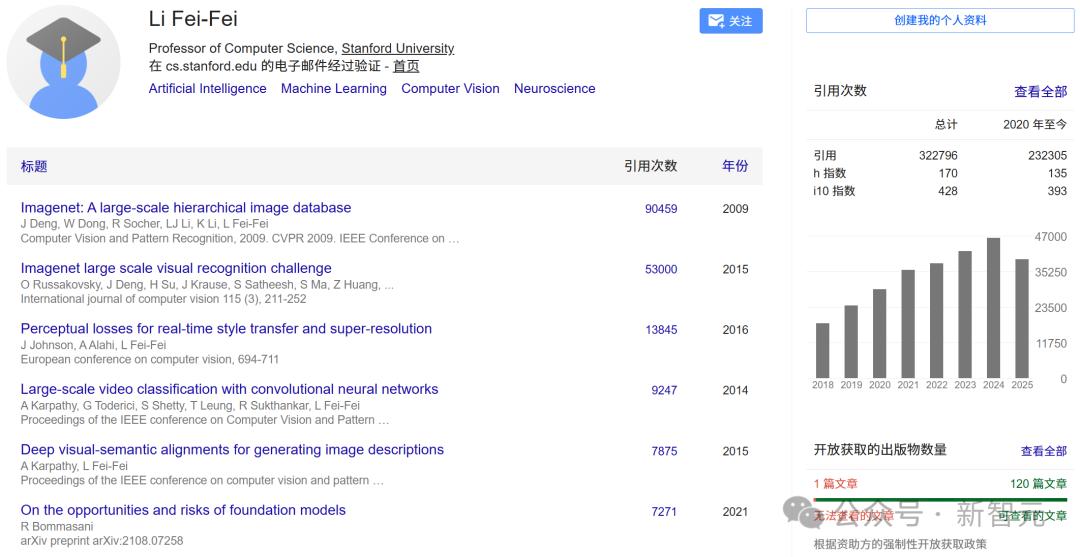Select the Machine Learning interest tag

coord(333,88)
